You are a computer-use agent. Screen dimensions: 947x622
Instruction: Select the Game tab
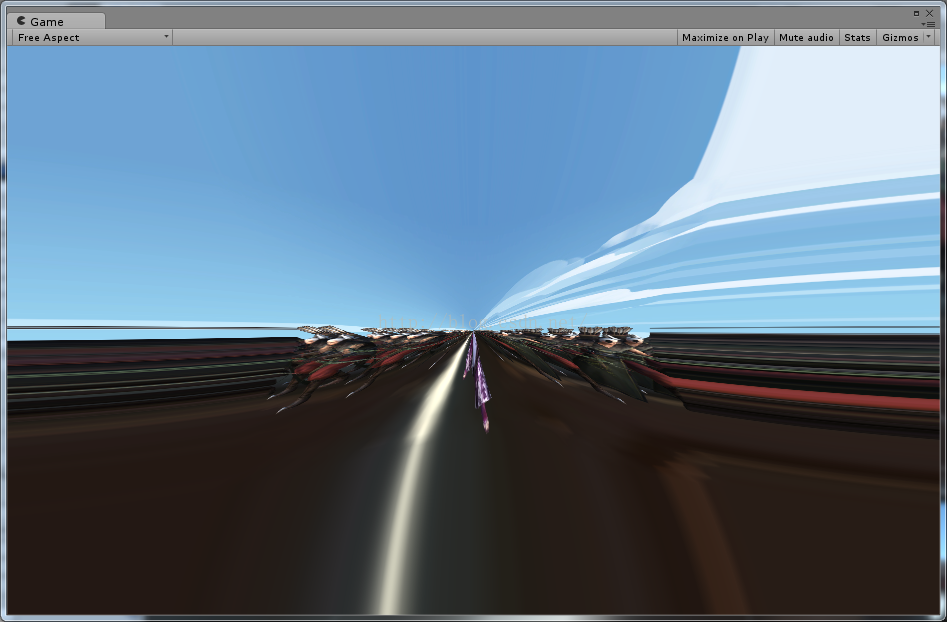point(56,21)
